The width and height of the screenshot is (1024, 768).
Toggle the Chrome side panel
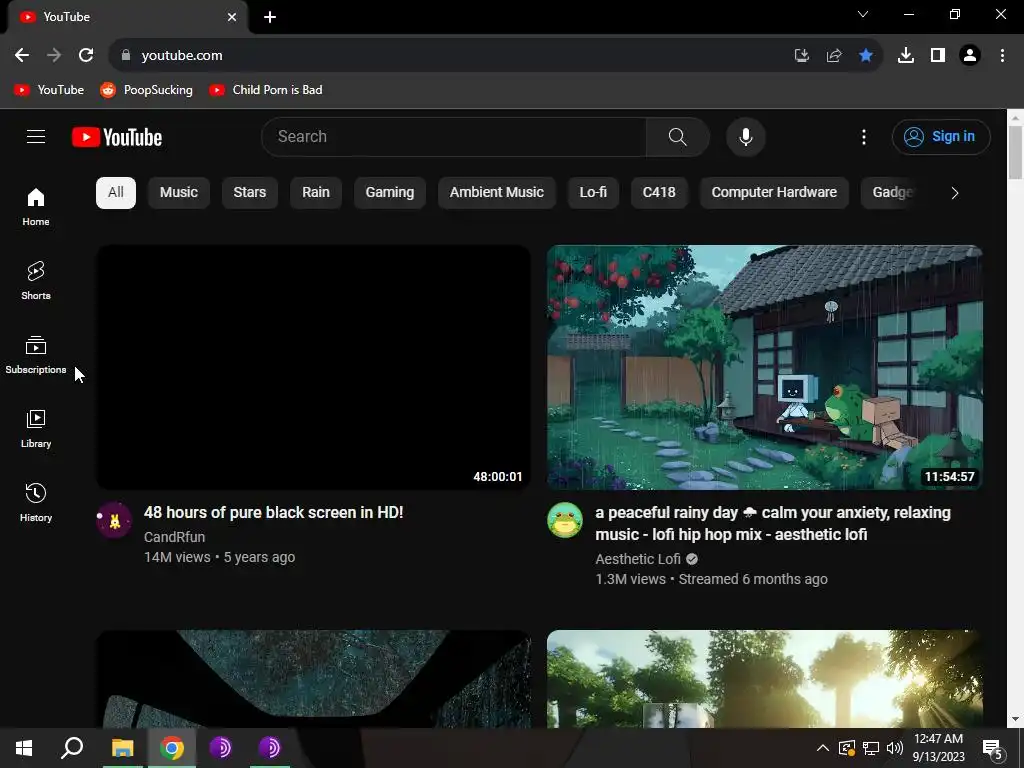[938, 56]
